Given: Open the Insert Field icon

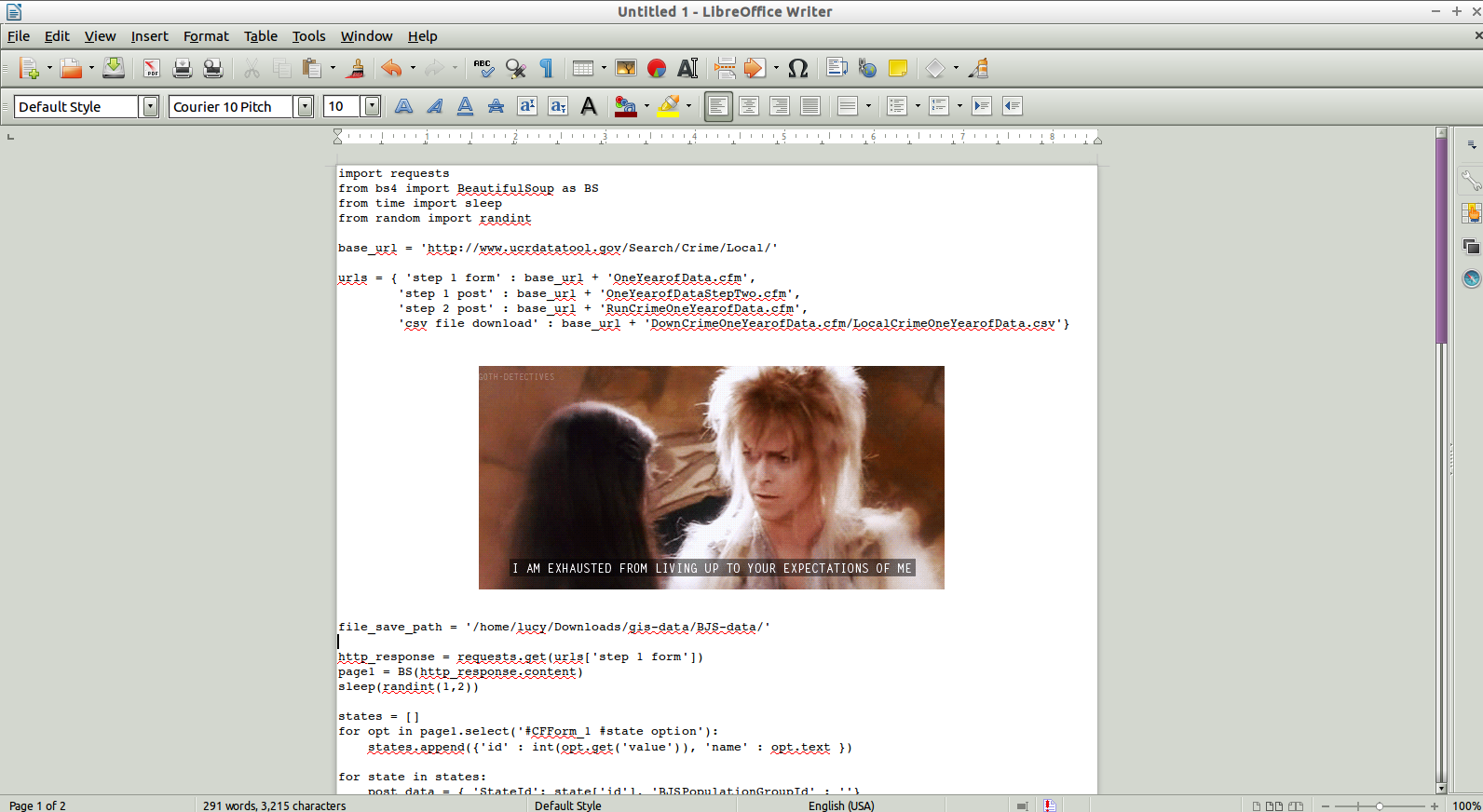Looking at the screenshot, I should 755,68.
